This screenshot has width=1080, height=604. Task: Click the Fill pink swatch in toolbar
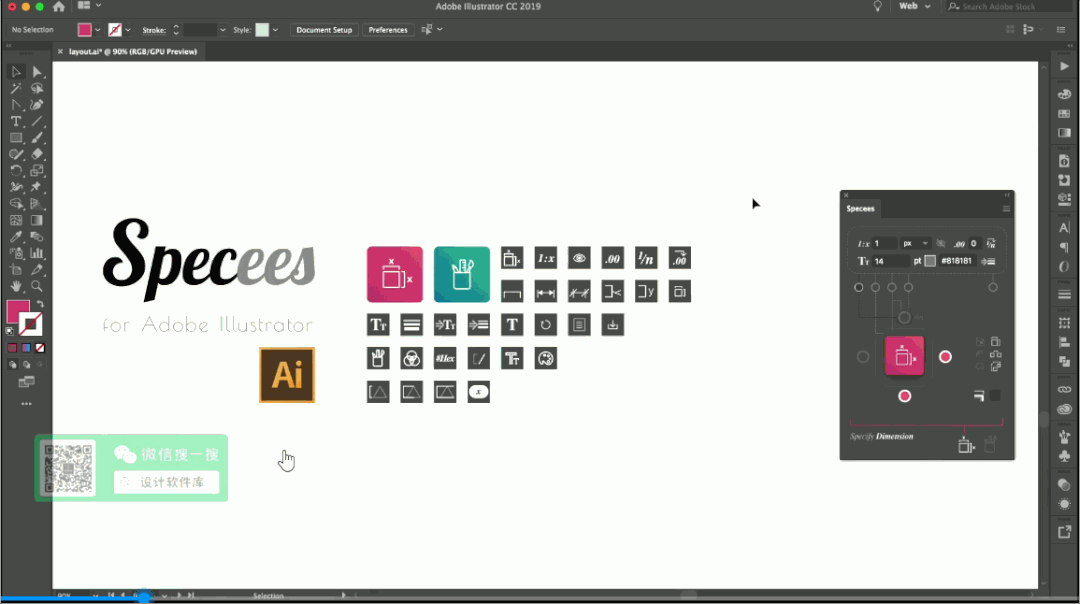18,311
